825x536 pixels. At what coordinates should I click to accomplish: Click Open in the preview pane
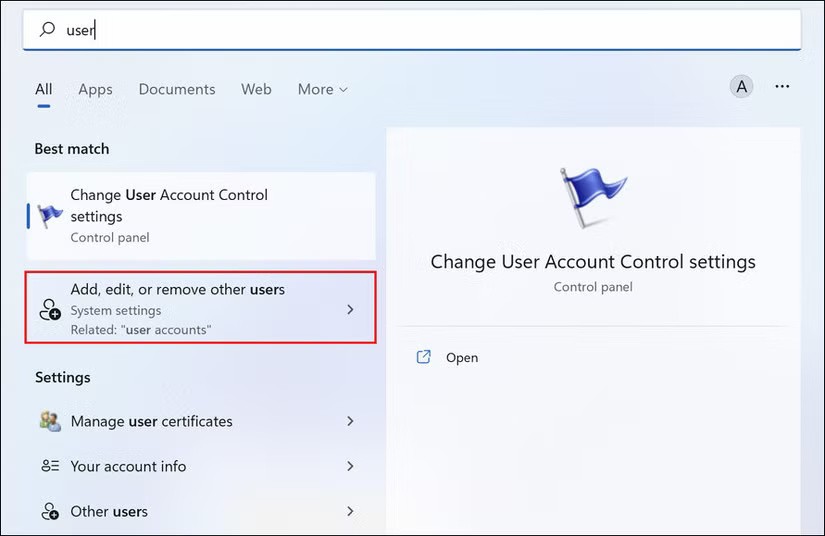[462, 357]
